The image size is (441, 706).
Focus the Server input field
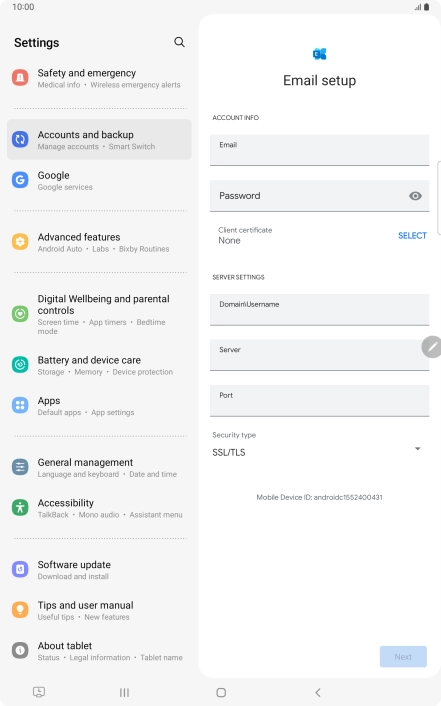point(319,355)
